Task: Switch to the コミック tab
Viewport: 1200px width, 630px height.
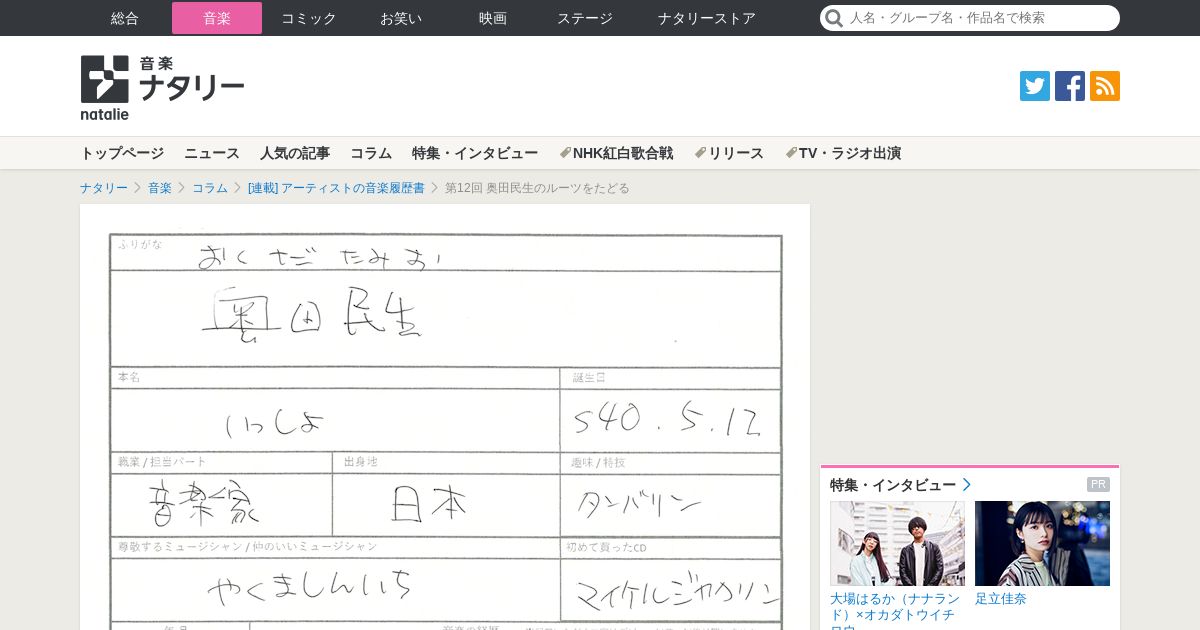Action: coord(309,18)
